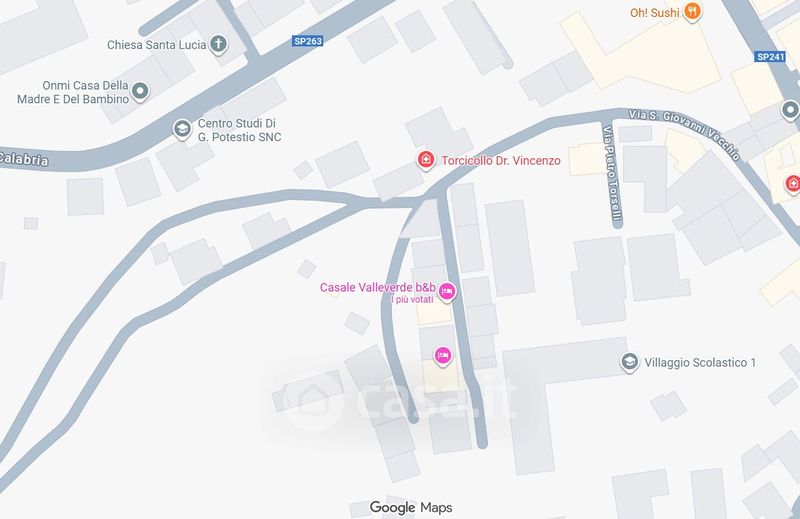Open the Chiesa Santa Lucia text label
The height and width of the screenshot is (519, 800).
click(157, 45)
